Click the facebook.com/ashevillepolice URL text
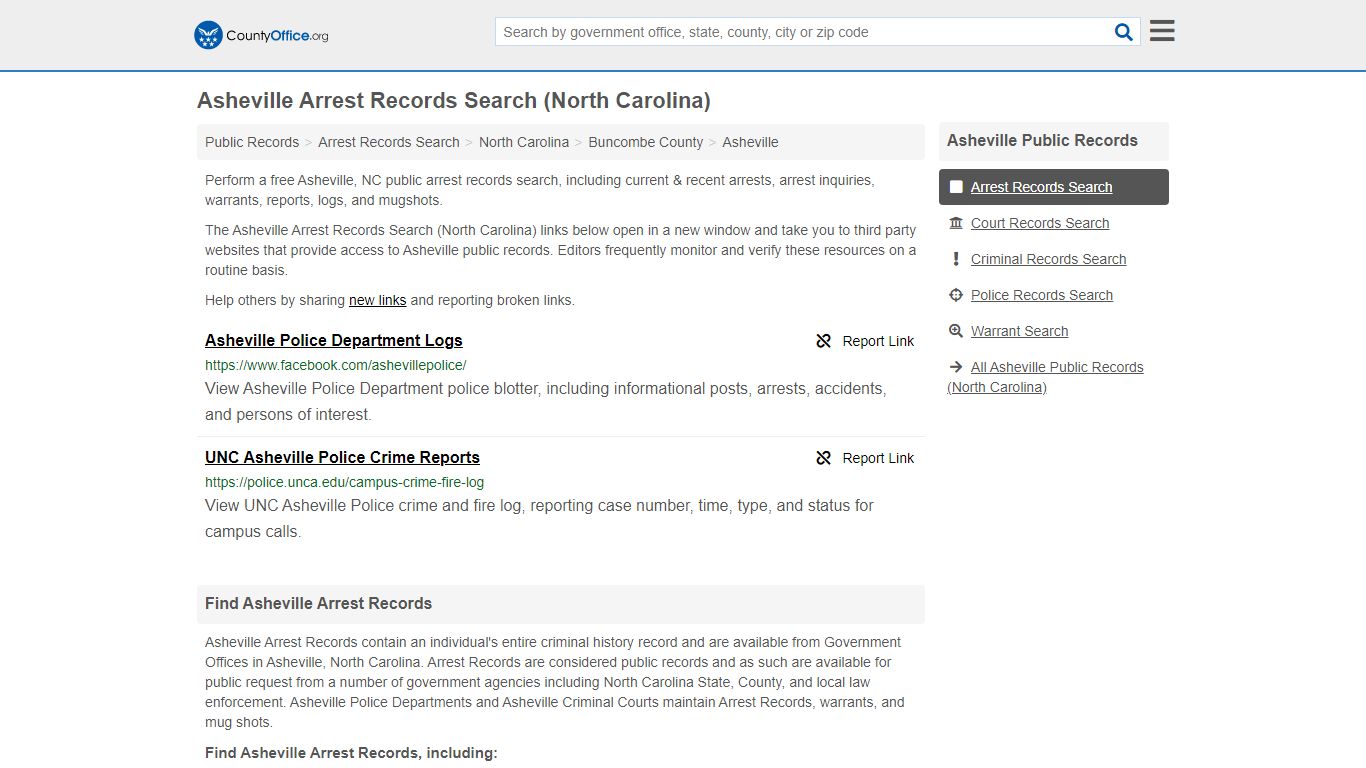Screen dimensions: 1366x768 pos(336,365)
